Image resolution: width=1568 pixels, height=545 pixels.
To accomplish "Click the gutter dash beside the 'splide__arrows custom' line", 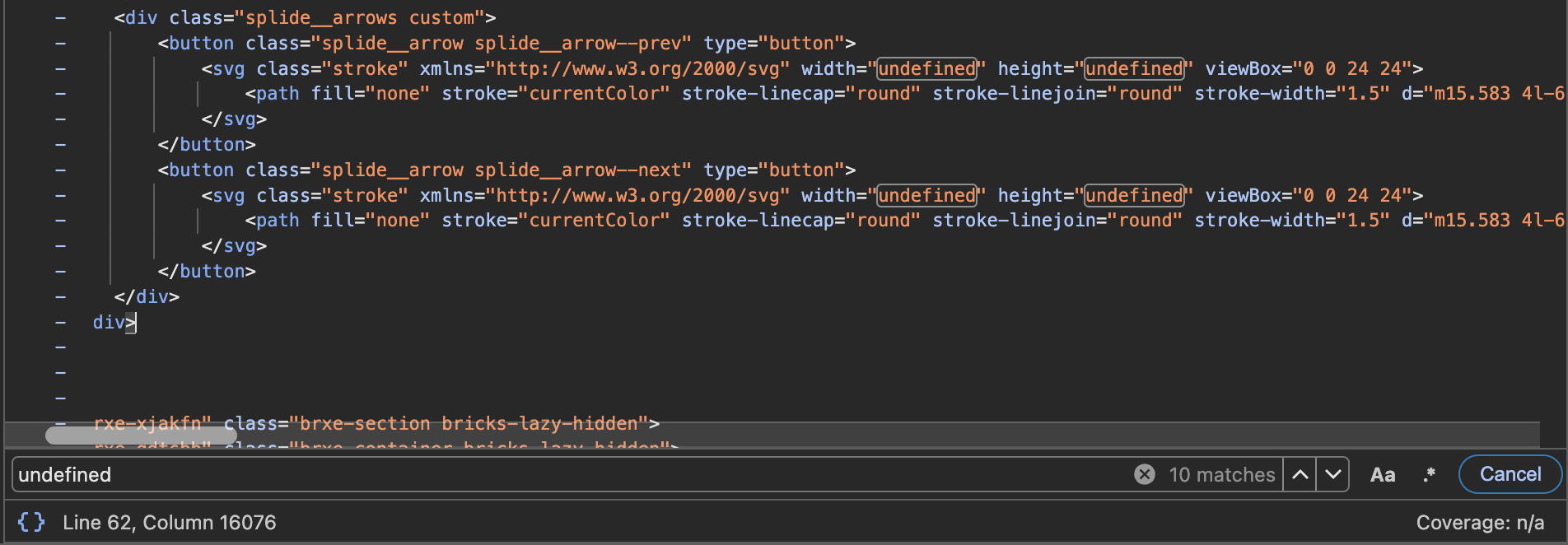I will 60,17.
